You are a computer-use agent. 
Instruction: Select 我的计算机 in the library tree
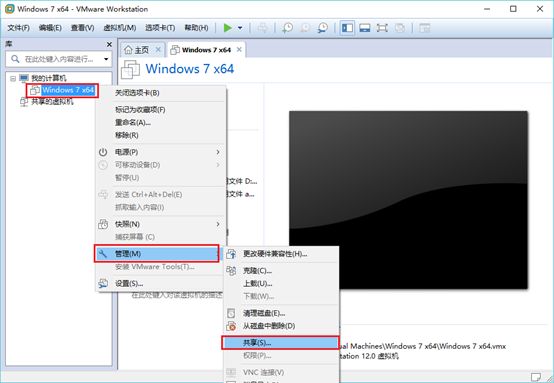(x=48, y=78)
